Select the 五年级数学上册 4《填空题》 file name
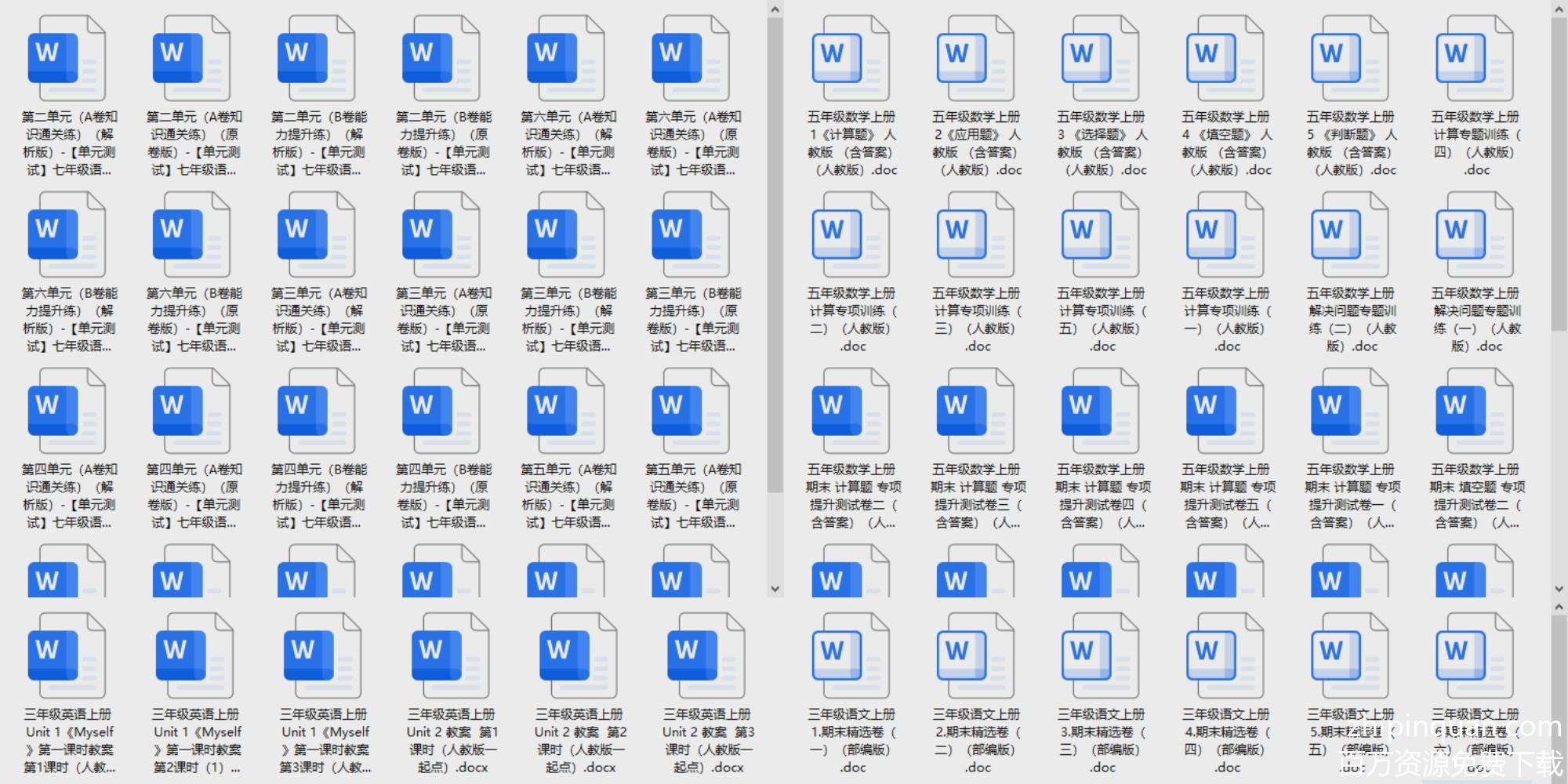This screenshot has height=784, width=1568. tap(1226, 143)
